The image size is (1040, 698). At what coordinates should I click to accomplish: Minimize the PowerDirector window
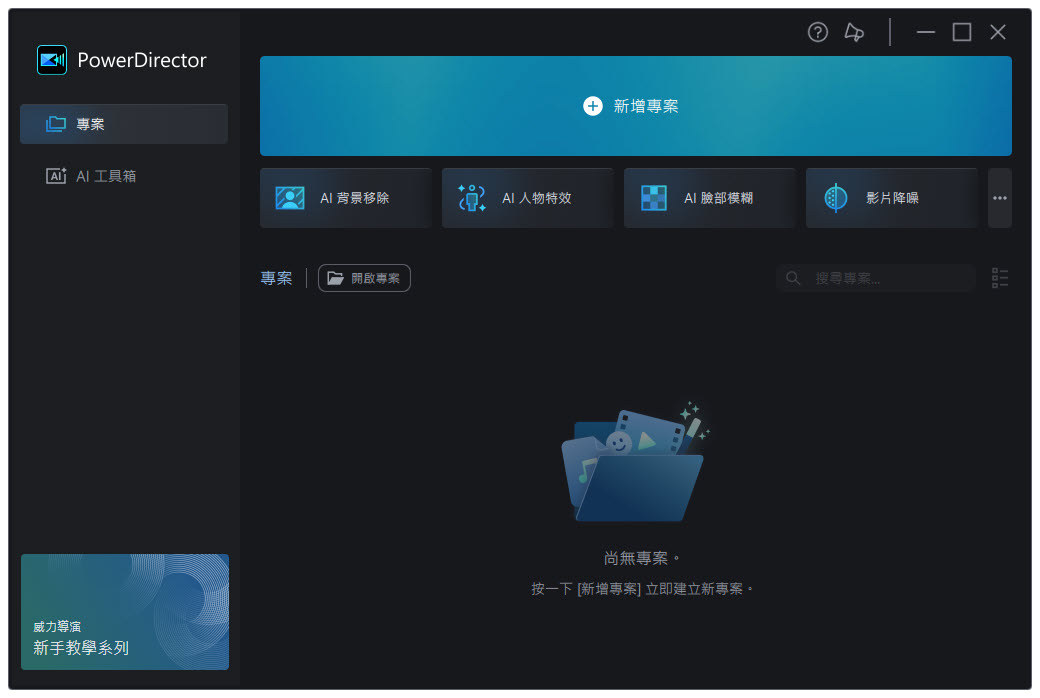[925, 32]
